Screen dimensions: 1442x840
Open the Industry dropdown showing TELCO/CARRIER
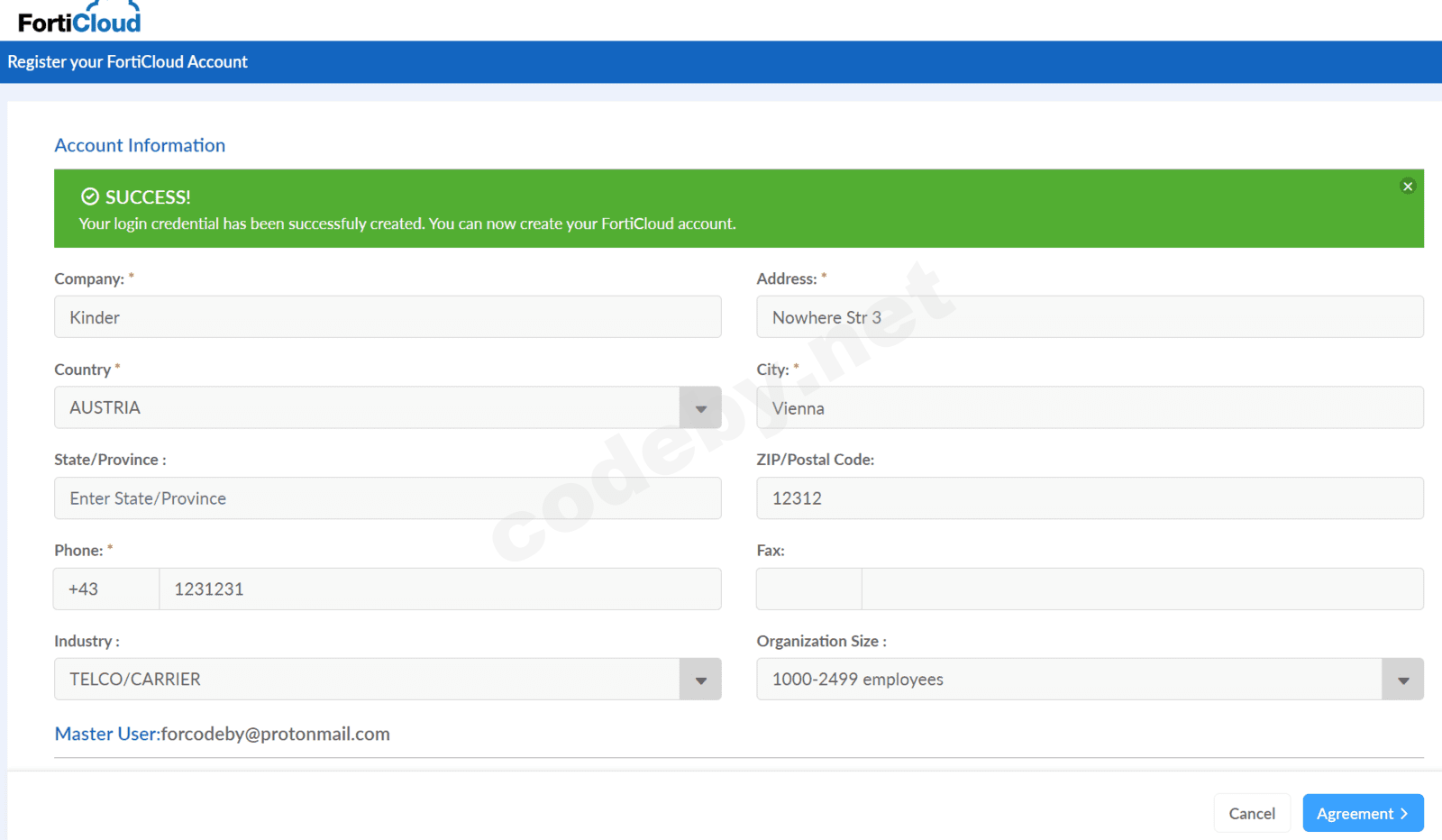pyautogui.click(x=700, y=679)
